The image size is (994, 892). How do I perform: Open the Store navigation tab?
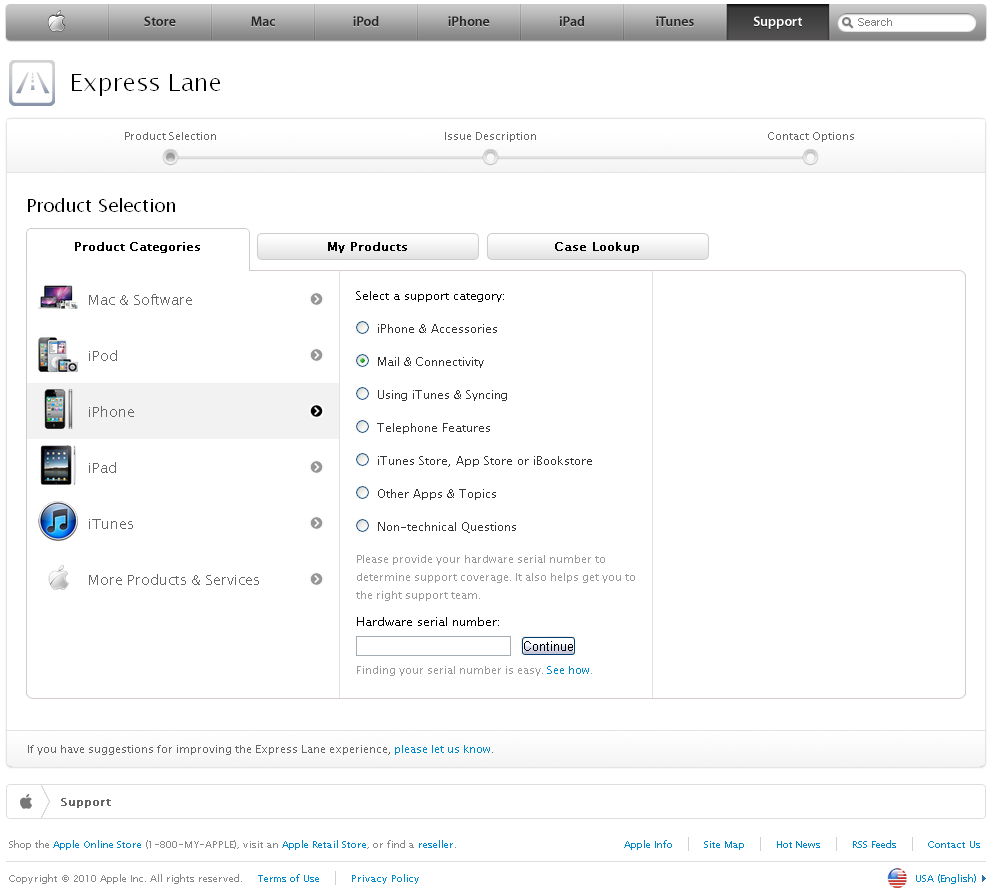coord(160,22)
